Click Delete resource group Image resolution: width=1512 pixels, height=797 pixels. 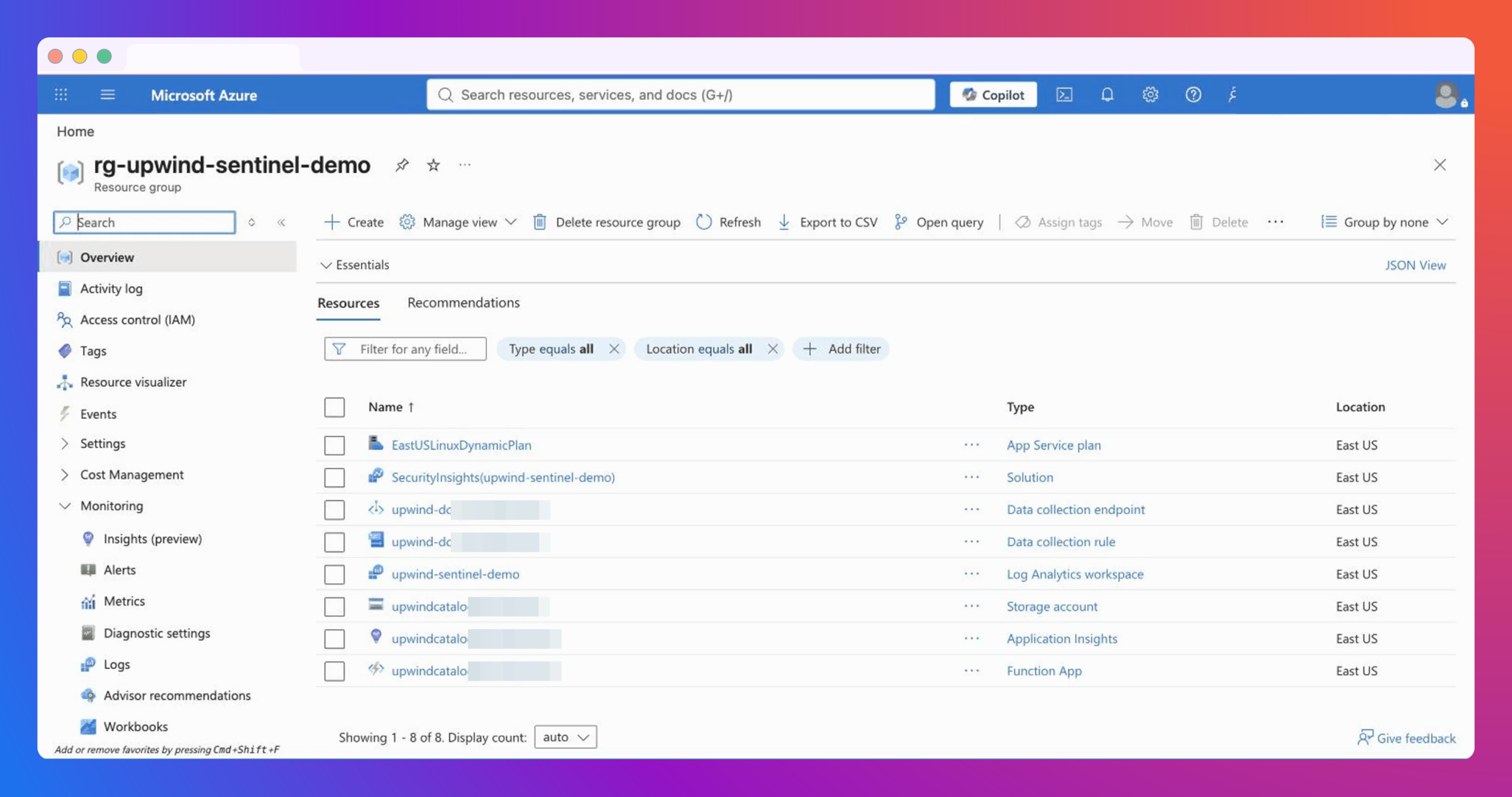(x=607, y=222)
